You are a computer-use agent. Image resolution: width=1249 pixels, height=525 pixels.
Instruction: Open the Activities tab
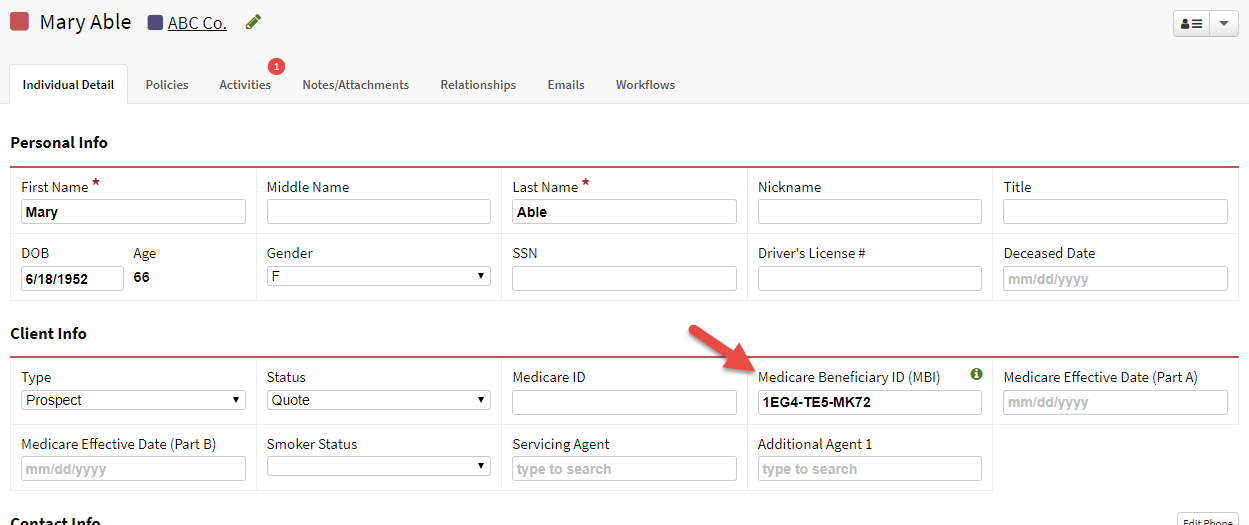pyautogui.click(x=245, y=85)
